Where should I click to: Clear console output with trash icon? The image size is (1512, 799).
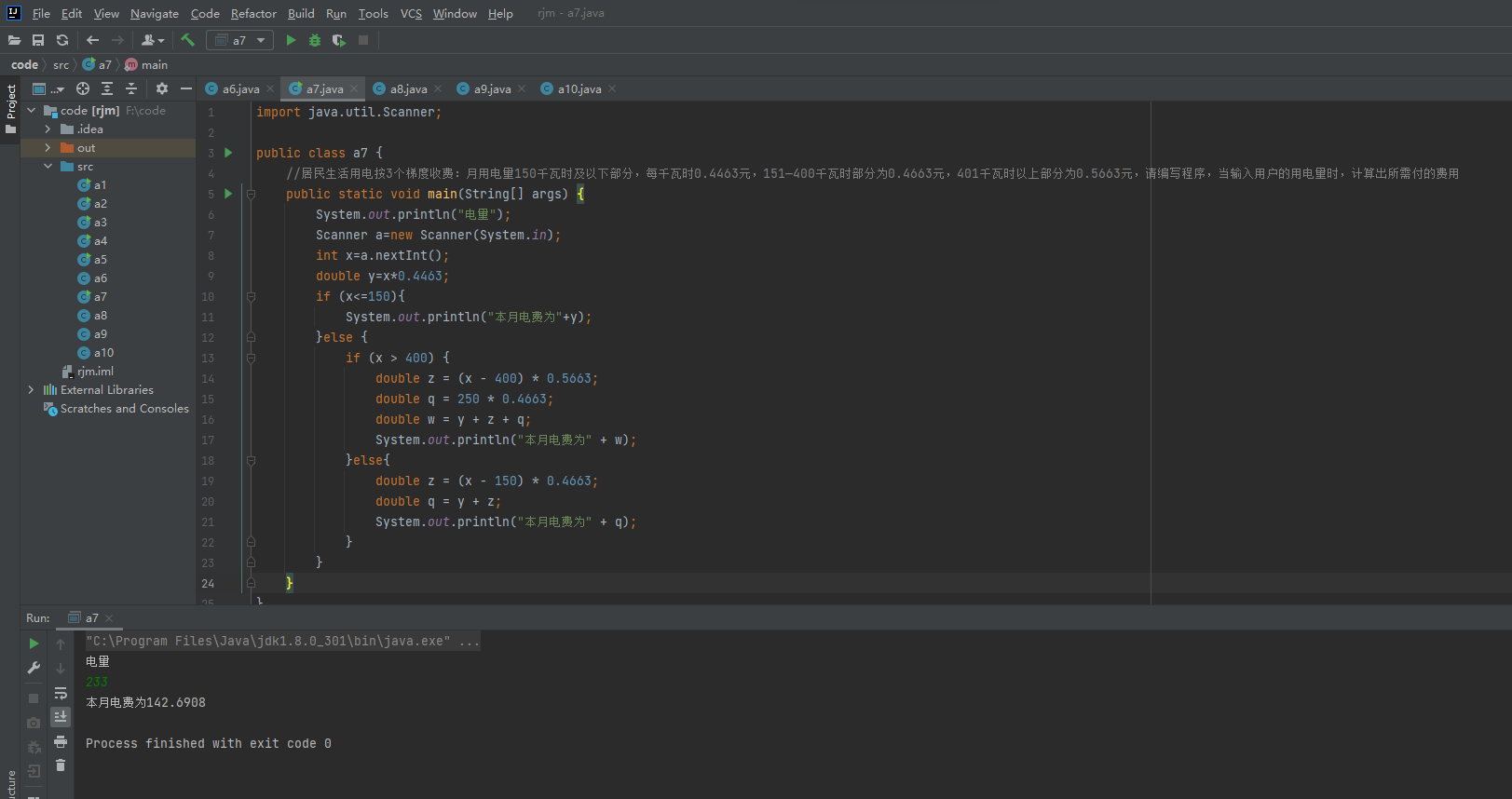click(61, 765)
